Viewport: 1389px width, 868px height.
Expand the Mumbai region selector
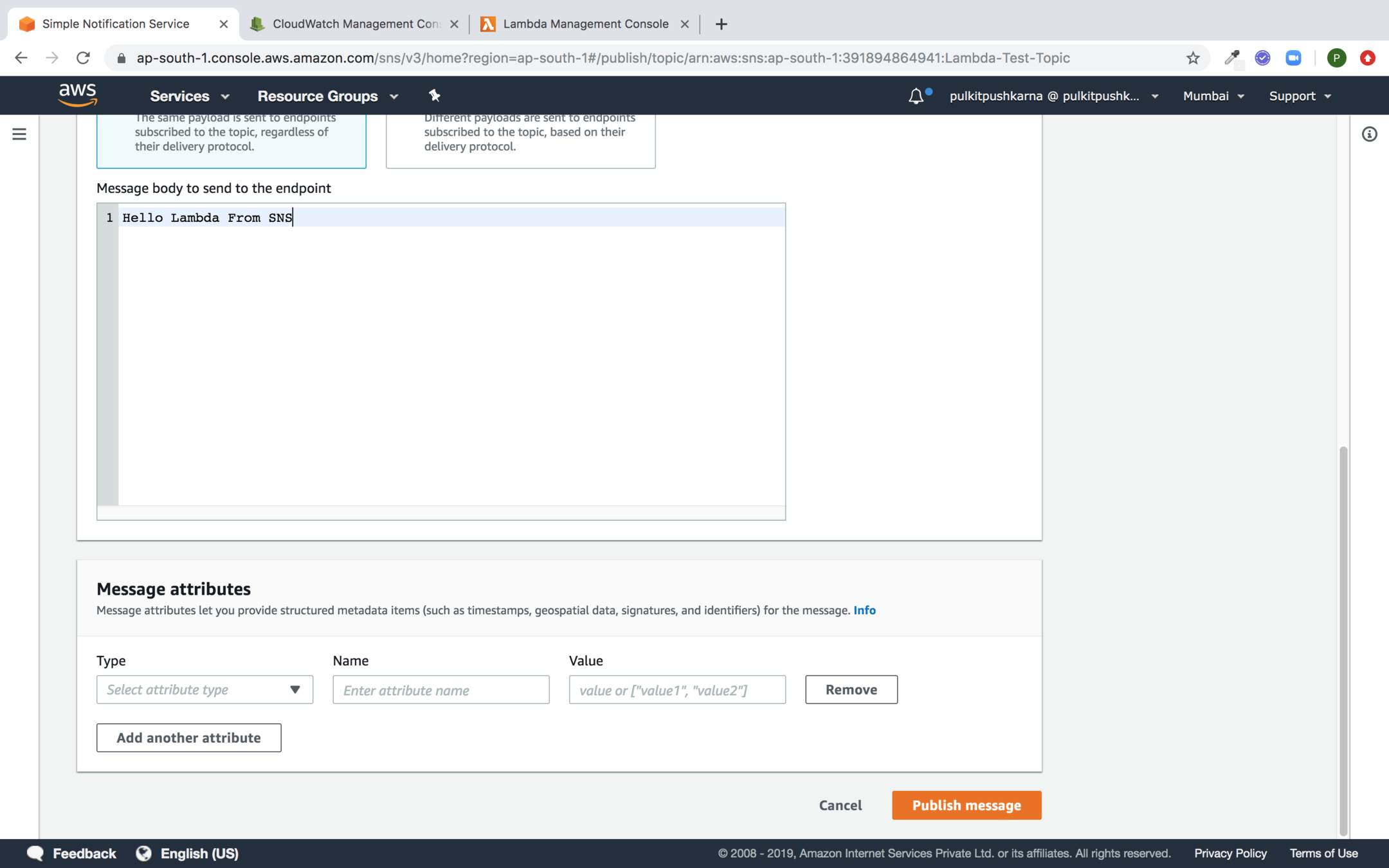pos(1213,96)
